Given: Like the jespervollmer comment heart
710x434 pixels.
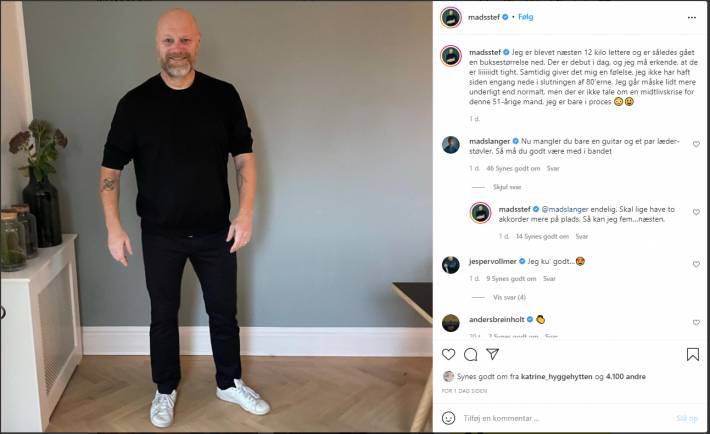Looking at the screenshot, I should click(696, 264).
